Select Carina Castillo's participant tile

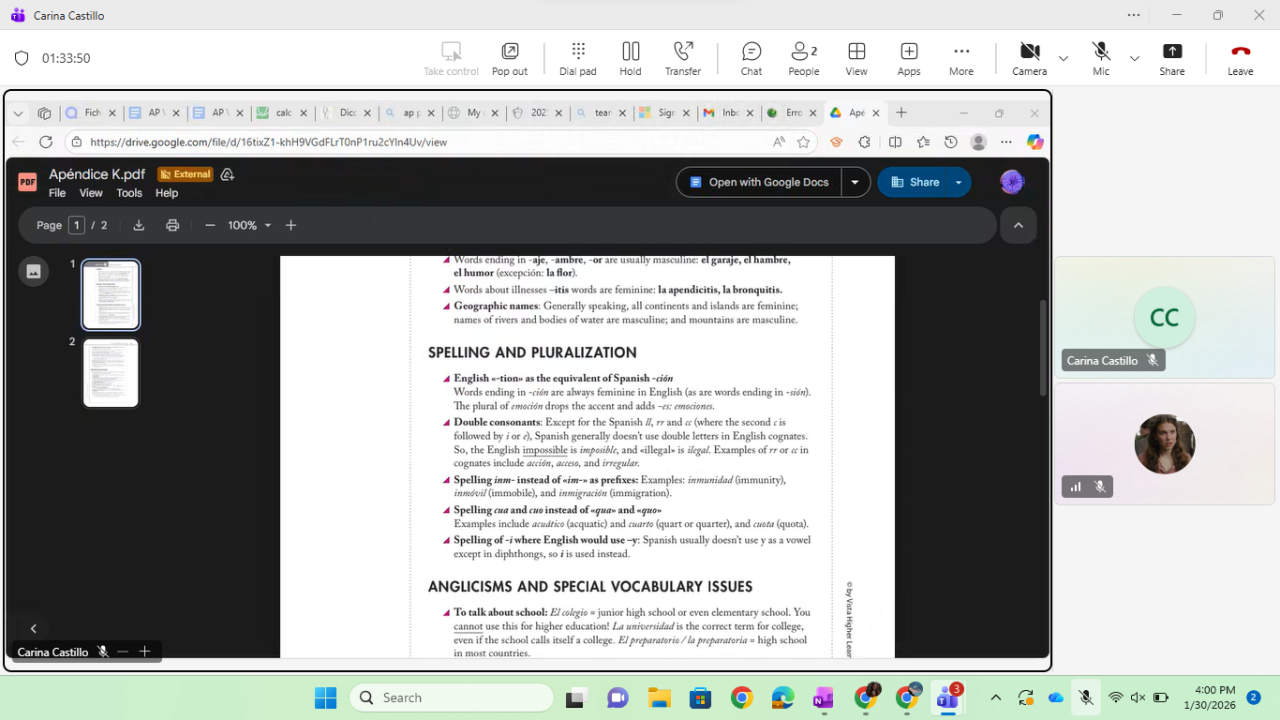[1164, 318]
